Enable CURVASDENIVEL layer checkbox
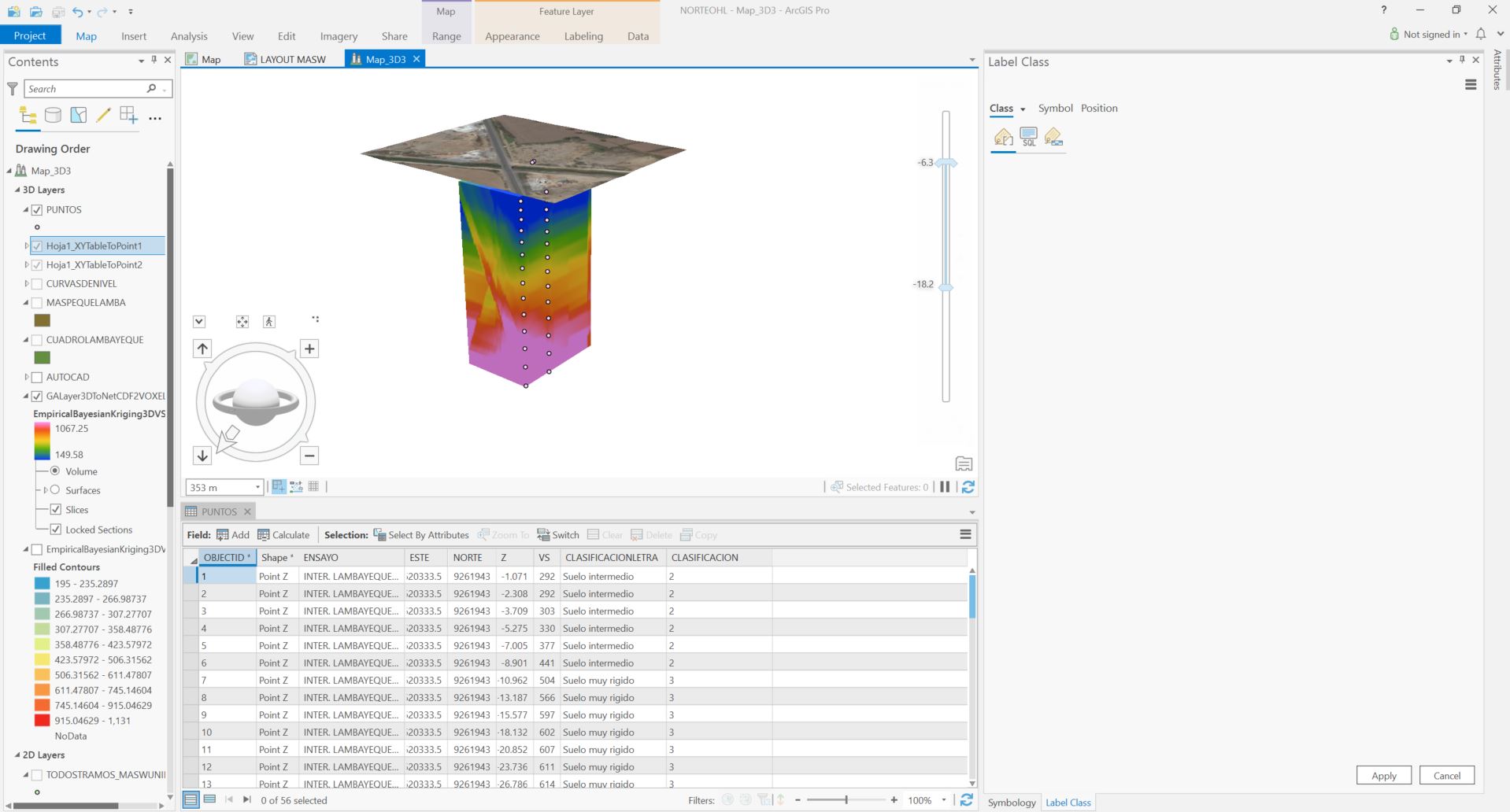Viewport: 1510px width, 812px height. click(x=37, y=284)
